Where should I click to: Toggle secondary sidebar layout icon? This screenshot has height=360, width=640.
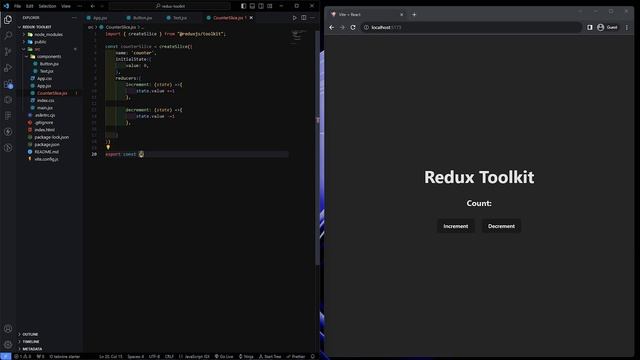coord(261,6)
